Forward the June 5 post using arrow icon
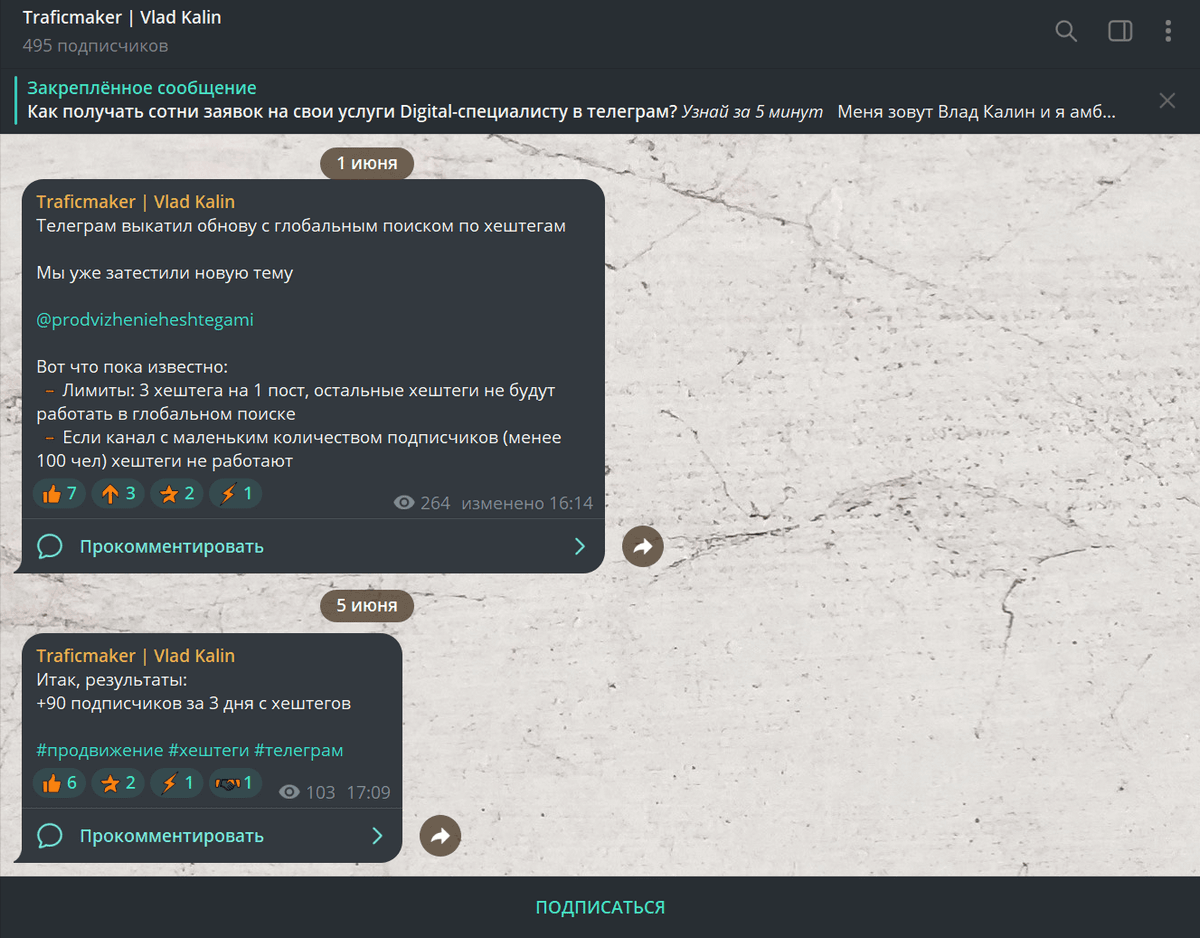 click(440, 836)
